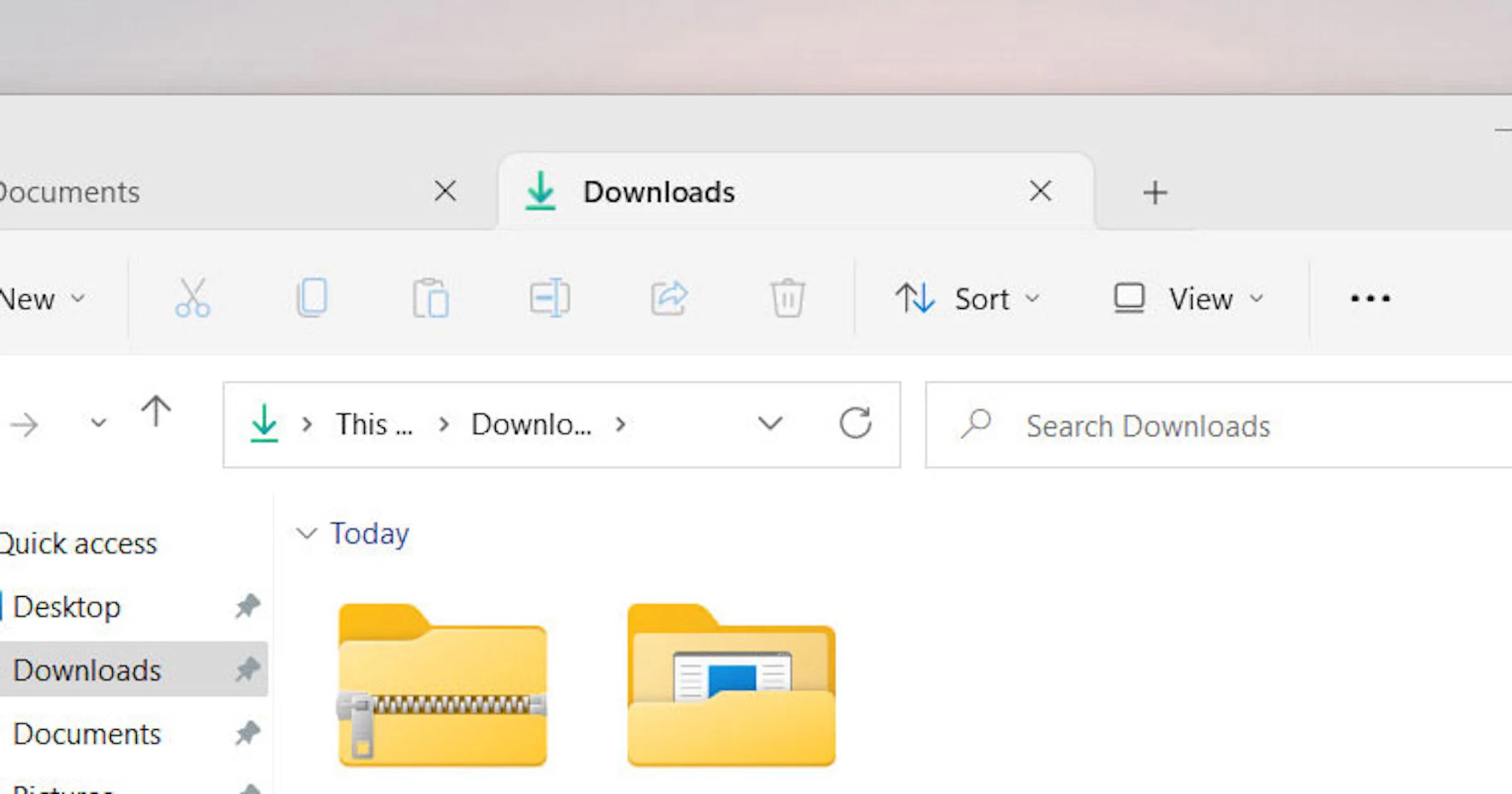Click the green download icon in the address bar
This screenshot has width=1512, height=794.
tap(264, 423)
